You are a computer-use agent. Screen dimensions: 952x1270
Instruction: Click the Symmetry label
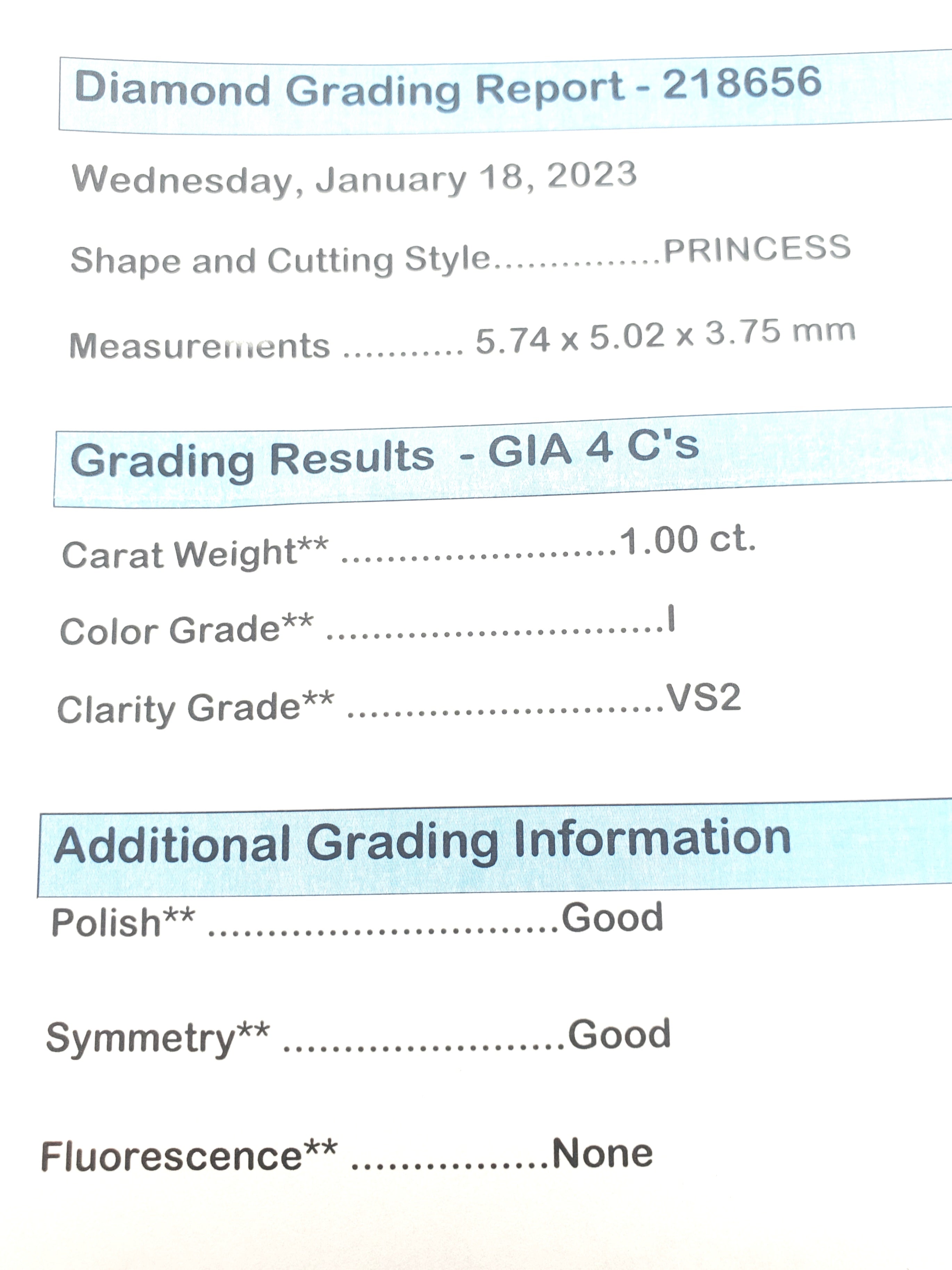click(158, 1039)
